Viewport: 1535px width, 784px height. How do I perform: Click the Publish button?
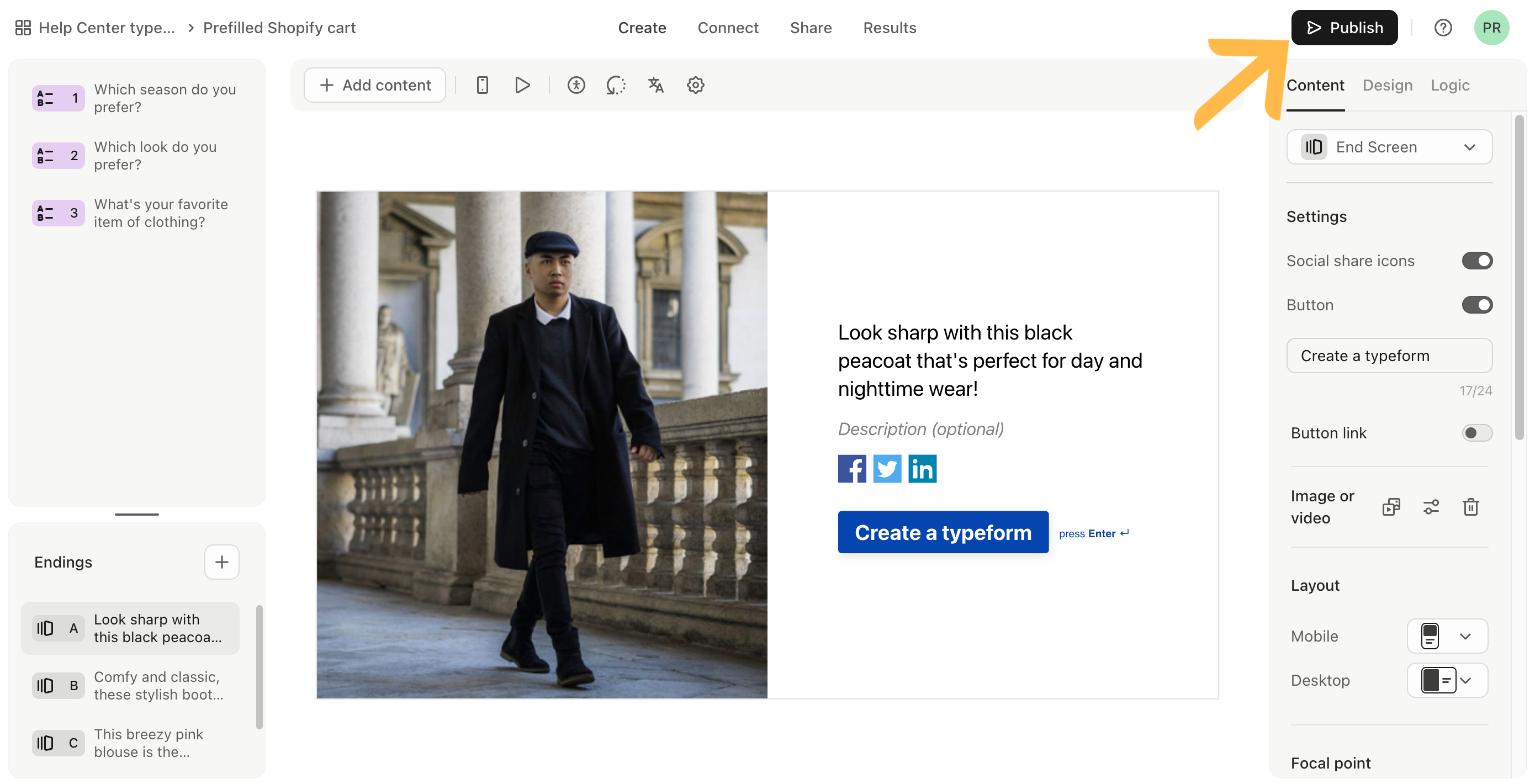click(1344, 28)
